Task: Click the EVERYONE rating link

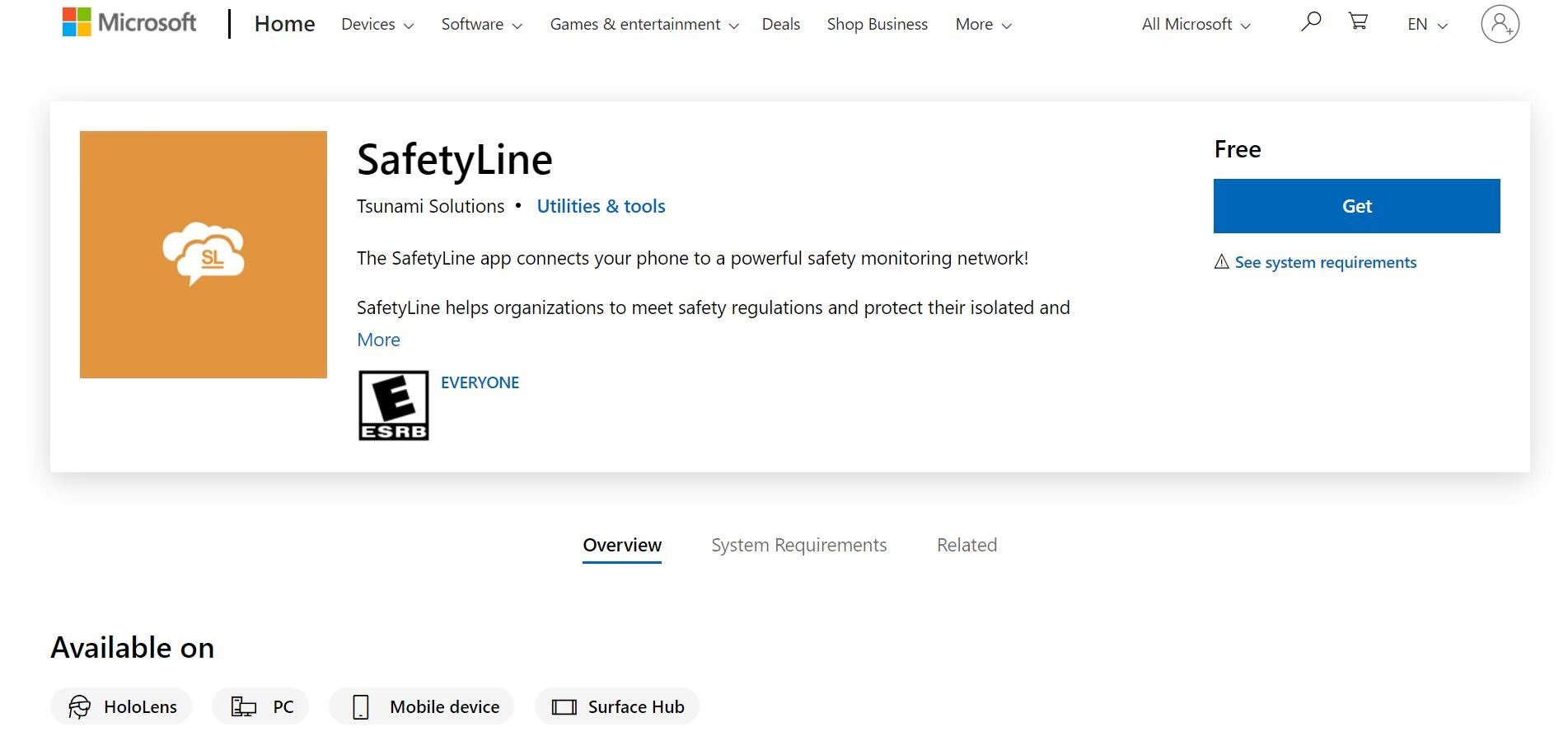Action: (480, 382)
